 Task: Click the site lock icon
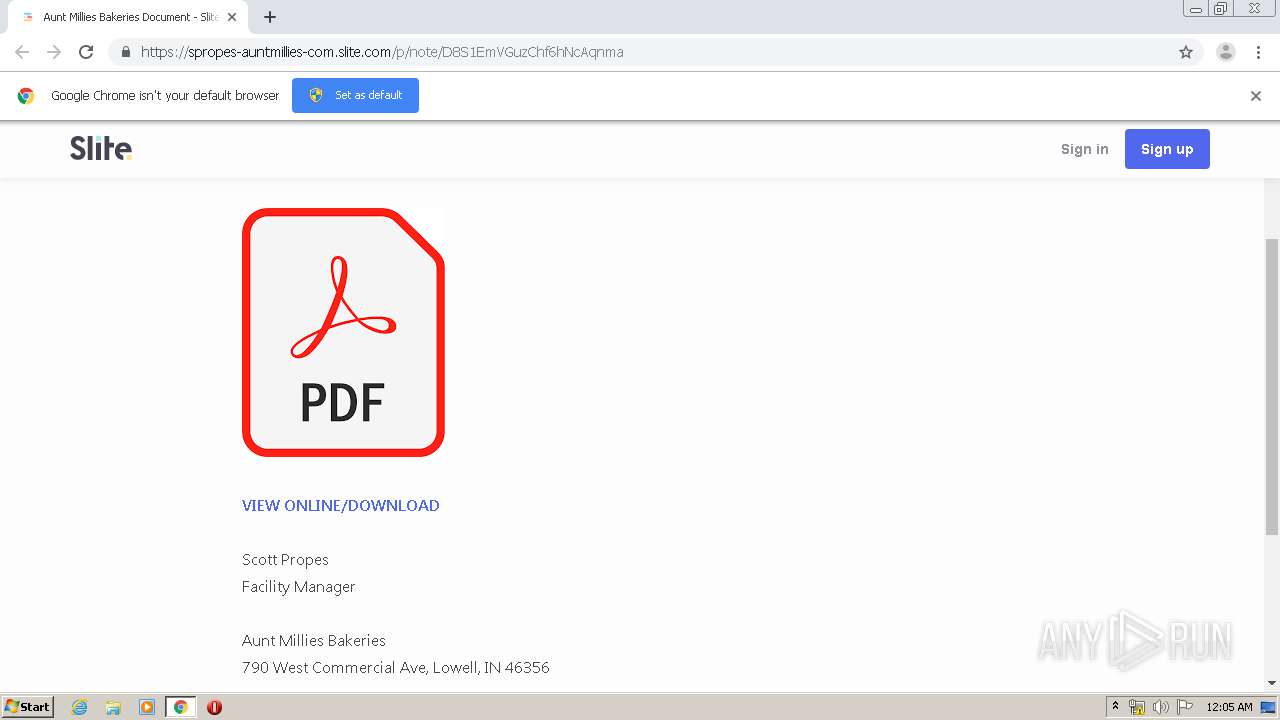[125, 52]
